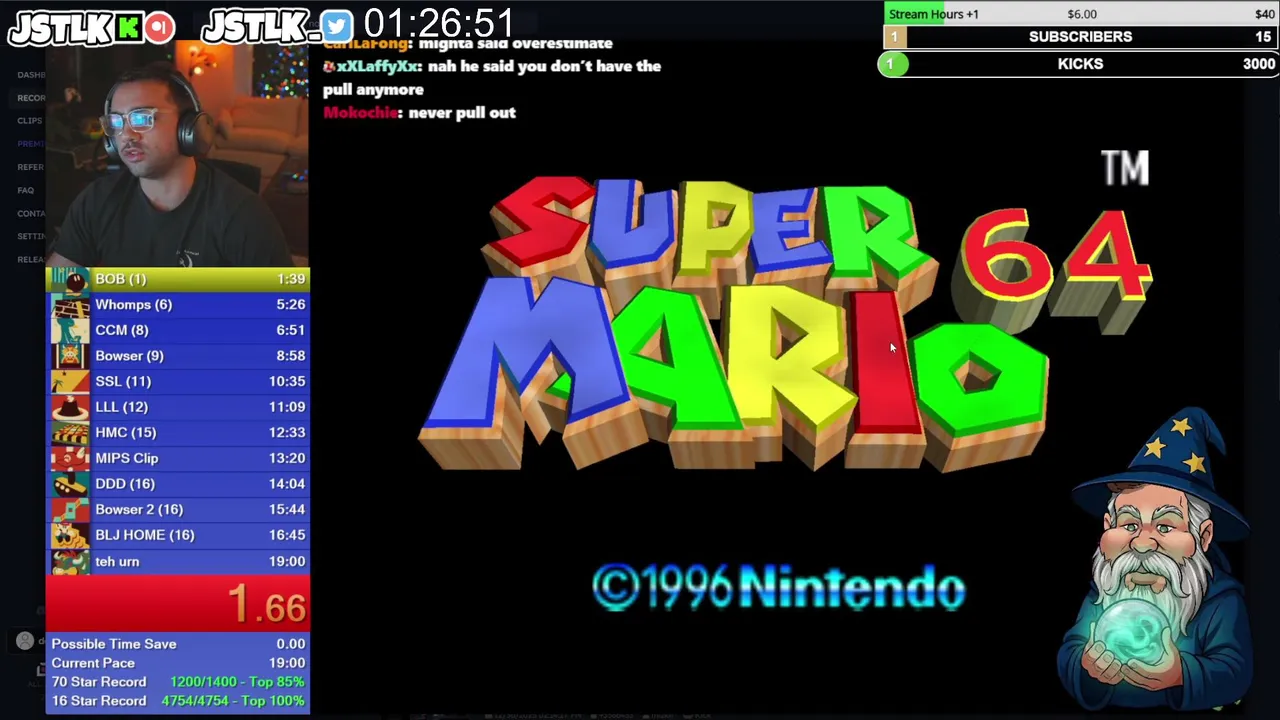Click the Current Pace row
This screenshot has height=720, width=1280.
pos(178,663)
